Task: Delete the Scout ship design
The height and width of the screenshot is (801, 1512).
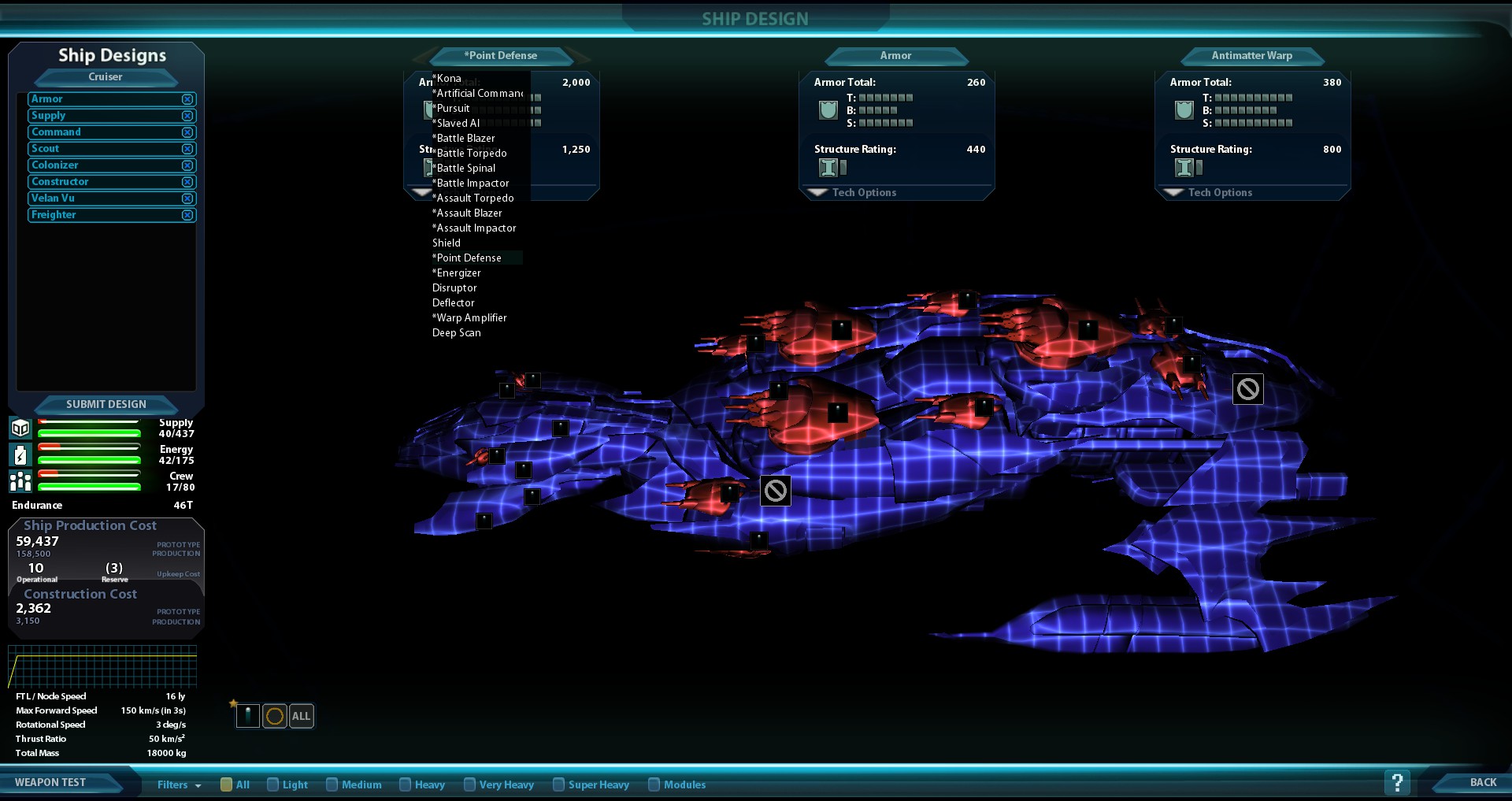Action: click(187, 149)
